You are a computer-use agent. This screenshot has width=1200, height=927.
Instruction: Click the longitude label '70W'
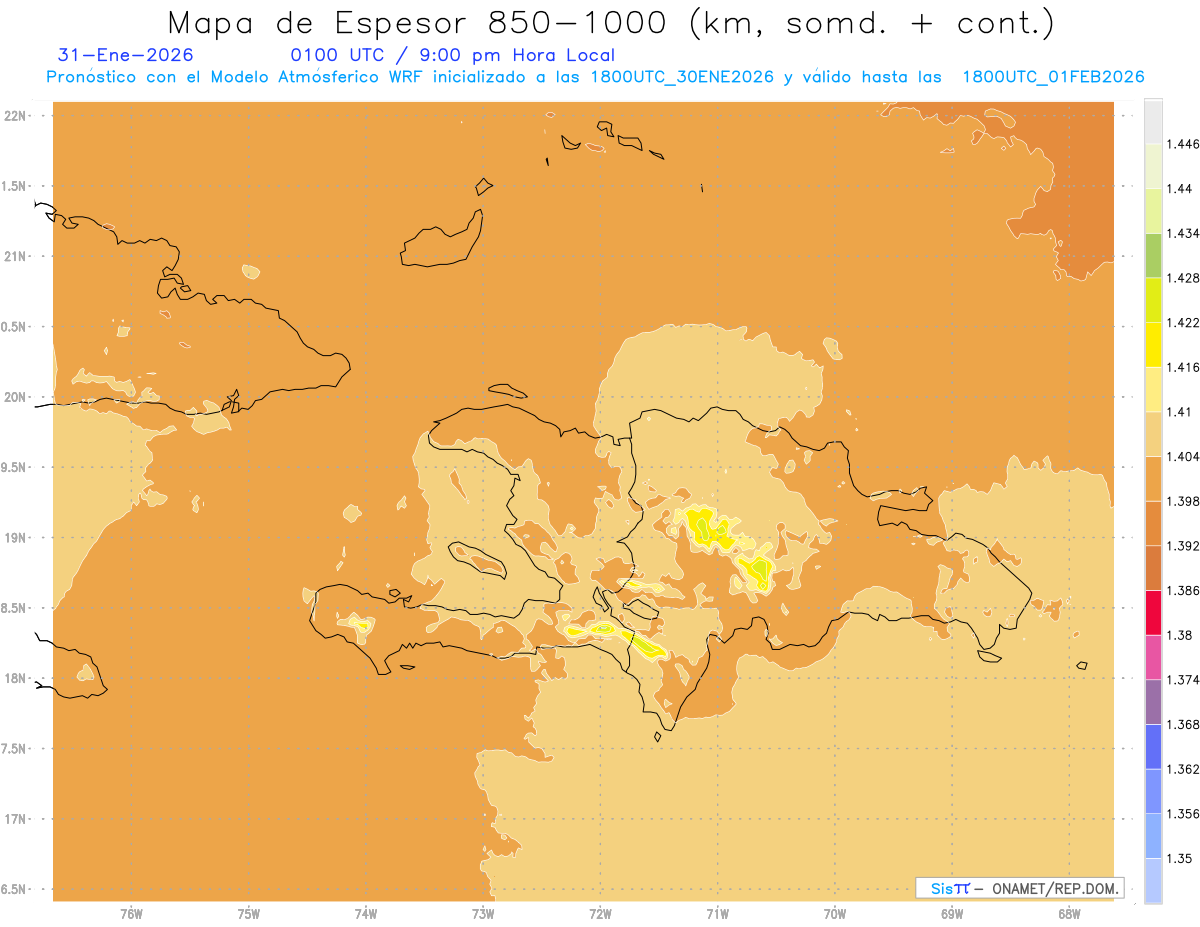pyautogui.click(x=835, y=913)
